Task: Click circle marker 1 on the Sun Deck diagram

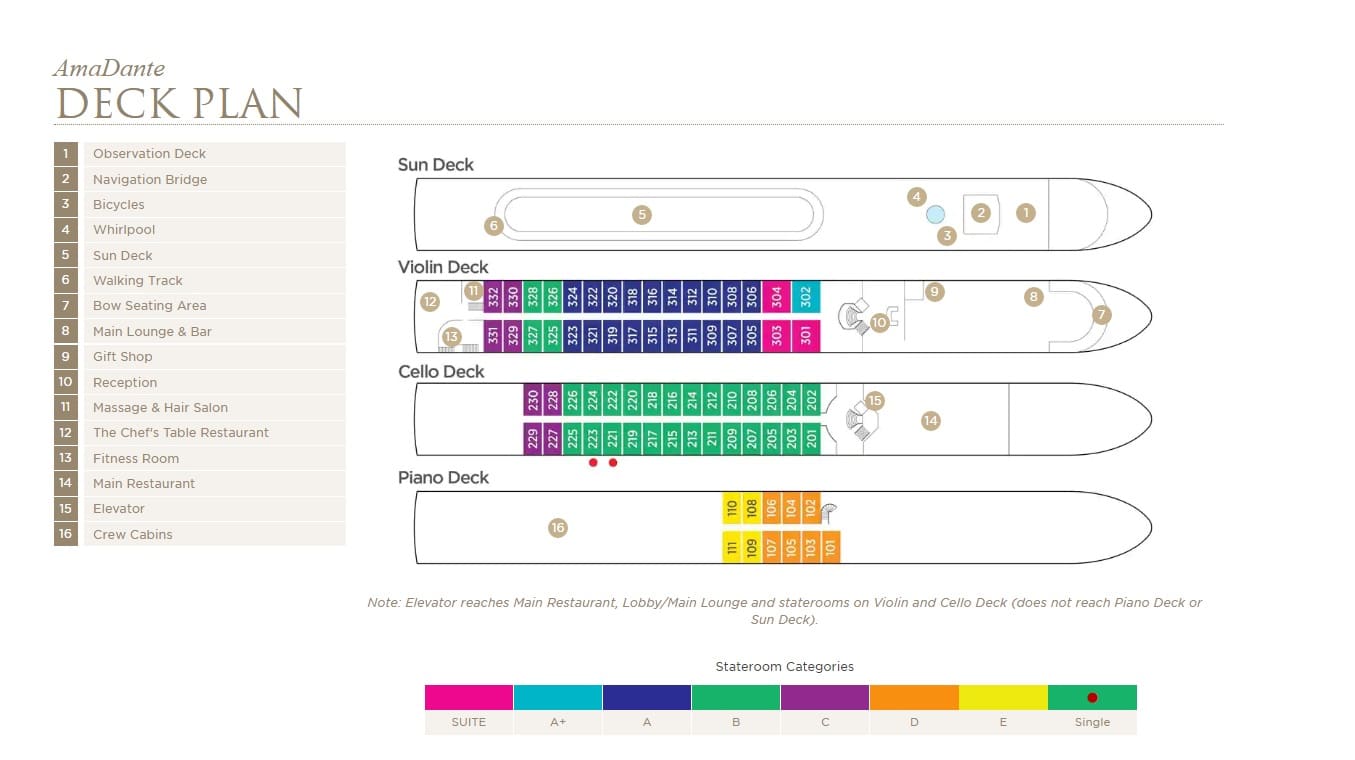Action: pyautogui.click(x=1025, y=212)
